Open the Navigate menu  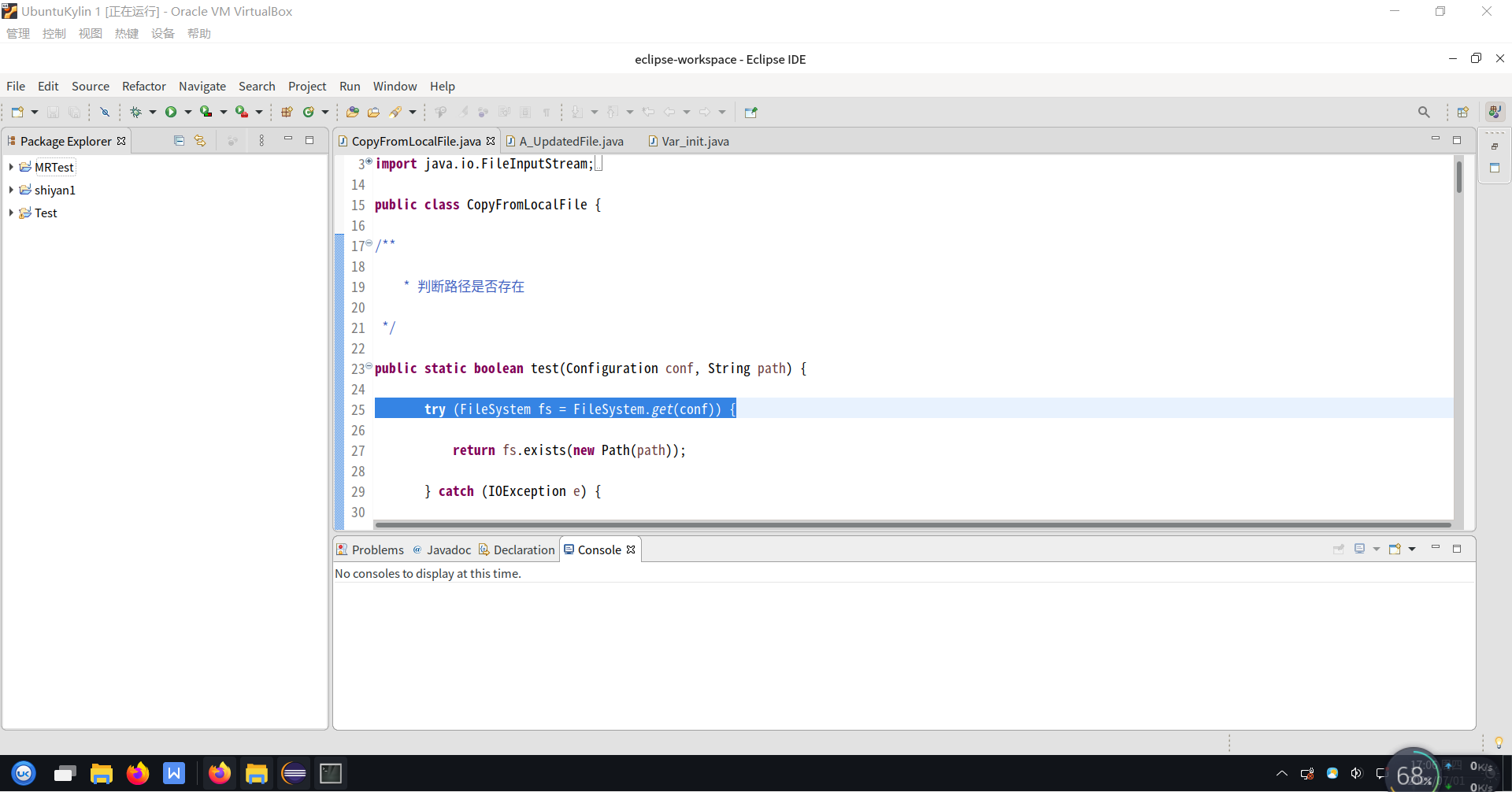coord(202,86)
